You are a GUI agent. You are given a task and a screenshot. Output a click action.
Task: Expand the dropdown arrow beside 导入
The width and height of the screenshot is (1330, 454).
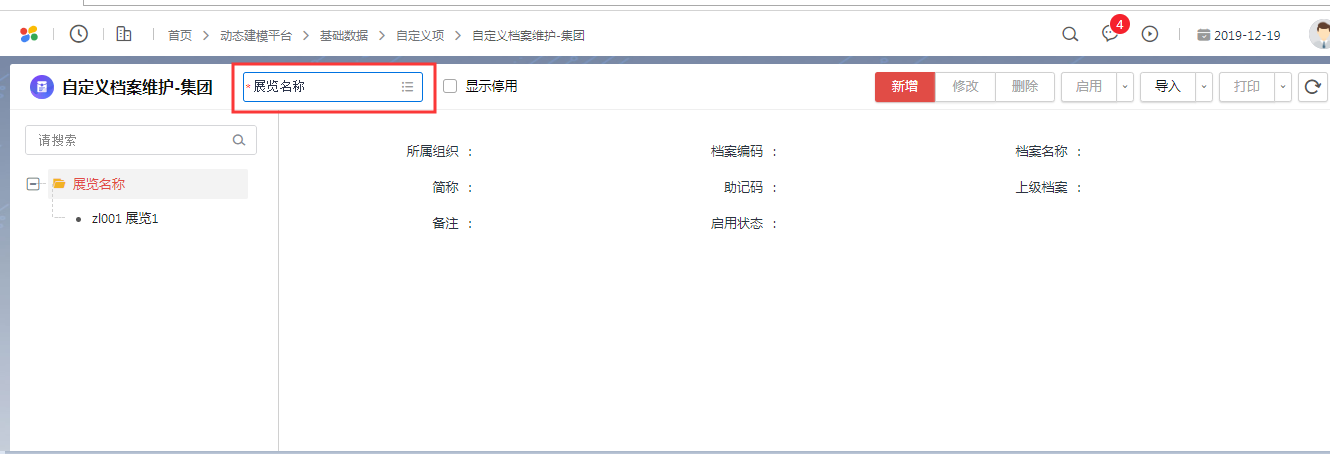click(x=1204, y=87)
